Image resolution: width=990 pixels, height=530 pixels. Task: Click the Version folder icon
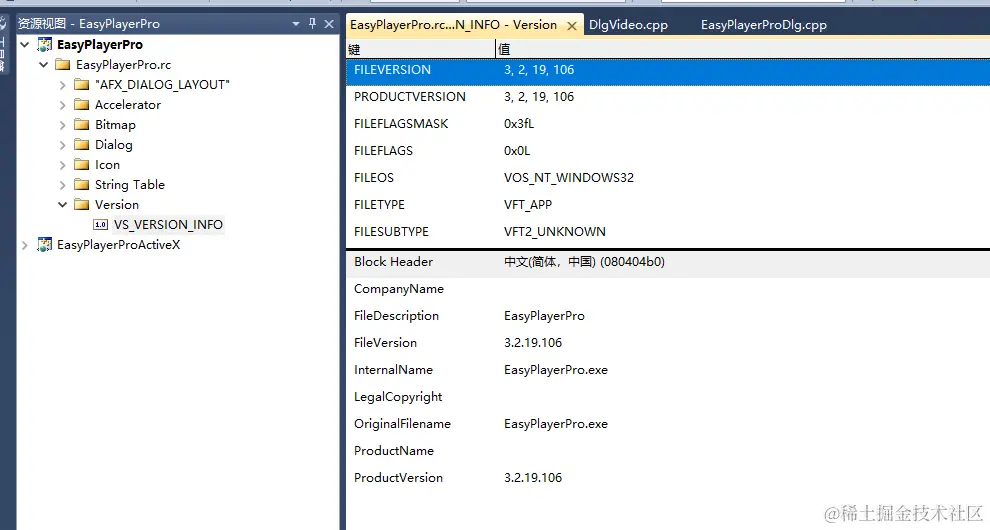click(x=81, y=205)
